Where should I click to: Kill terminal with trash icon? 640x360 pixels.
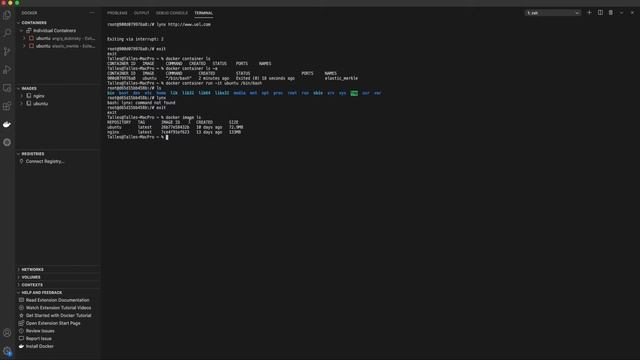pyautogui.click(x=611, y=13)
